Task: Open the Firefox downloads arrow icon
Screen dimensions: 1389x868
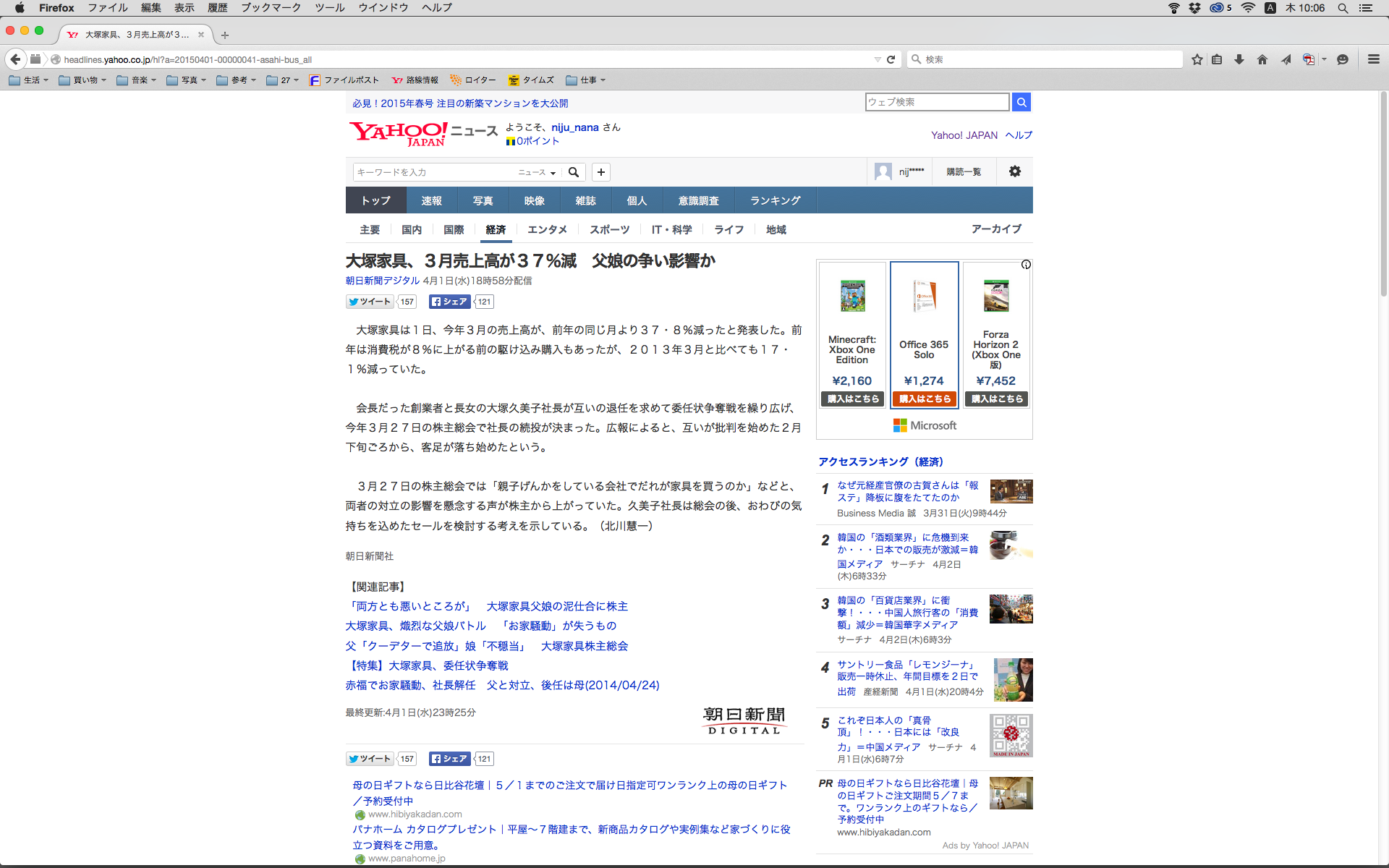Action: click(1239, 59)
